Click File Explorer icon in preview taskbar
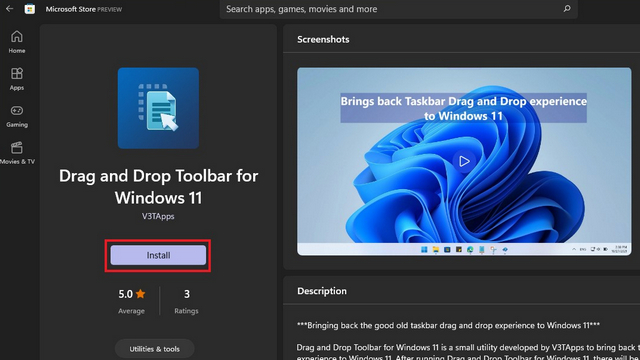640x360 pixels. pos(436,249)
